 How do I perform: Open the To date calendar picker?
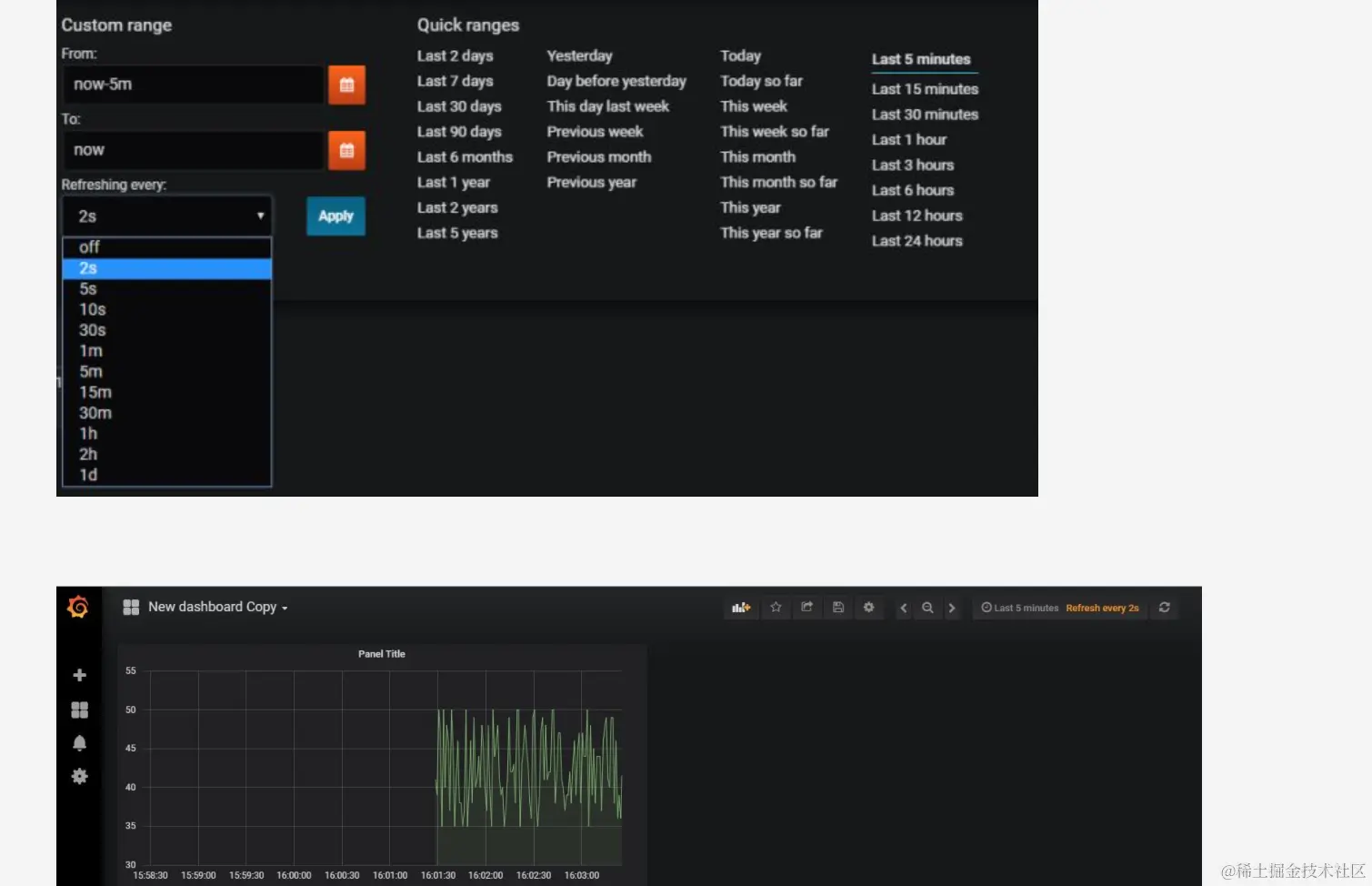click(x=346, y=150)
